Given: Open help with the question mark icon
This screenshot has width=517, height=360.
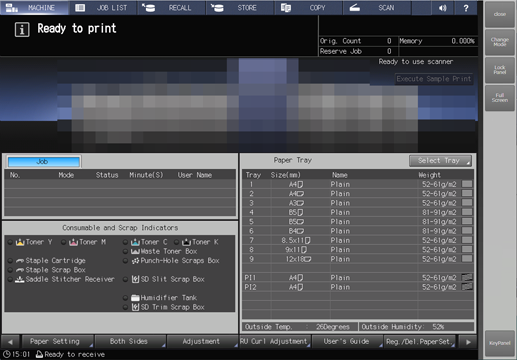Looking at the screenshot, I should pos(466,8).
